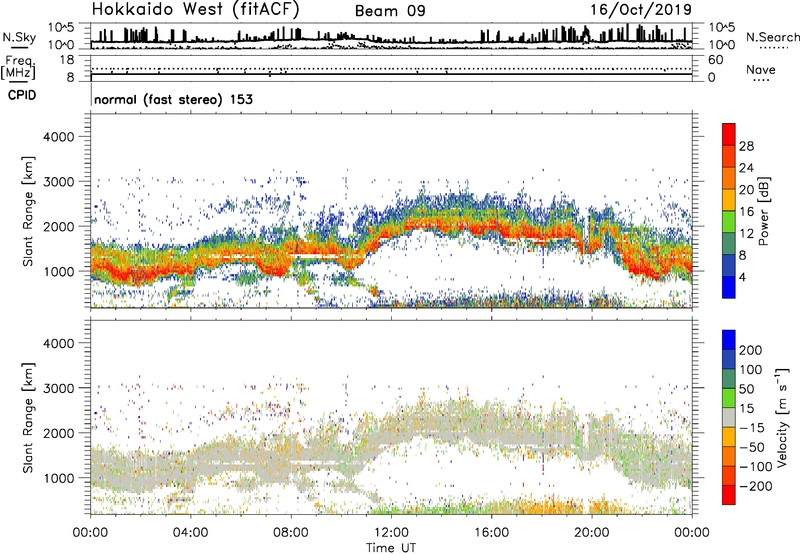
Task: Click the 'Nave' legend label
Action: (x=761, y=69)
